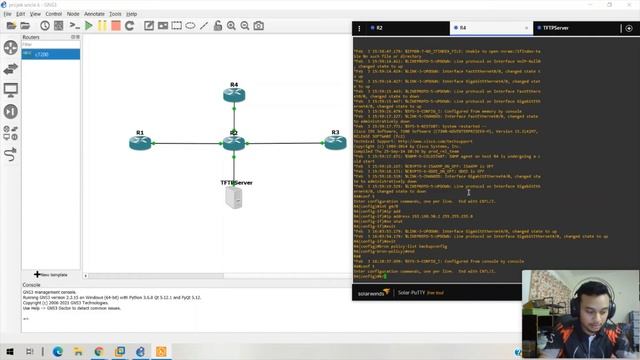Open Task View on the taskbar
This screenshot has height=360, width=640.
point(30,351)
